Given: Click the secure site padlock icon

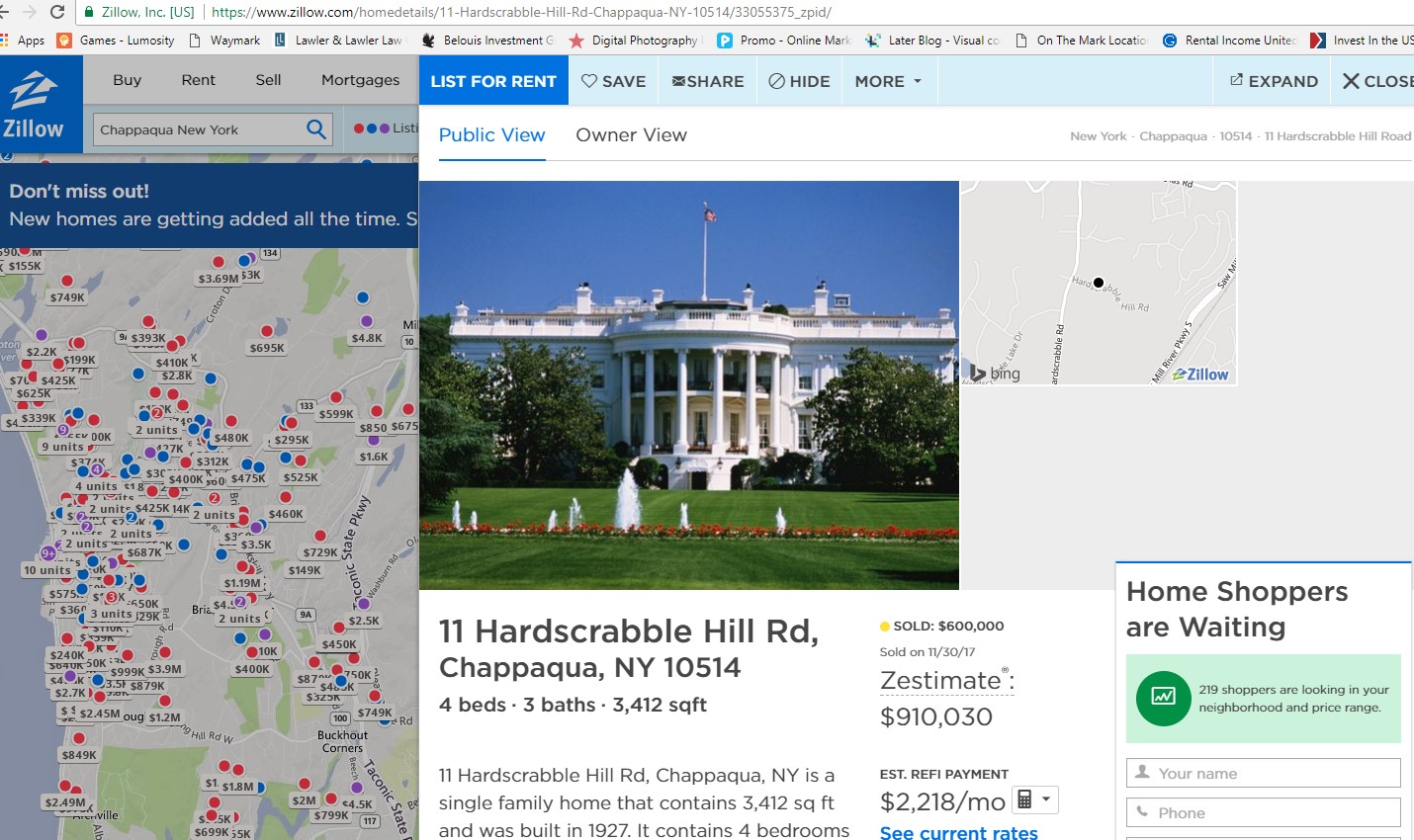Looking at the screenshot, I should [x=89, y=12].
